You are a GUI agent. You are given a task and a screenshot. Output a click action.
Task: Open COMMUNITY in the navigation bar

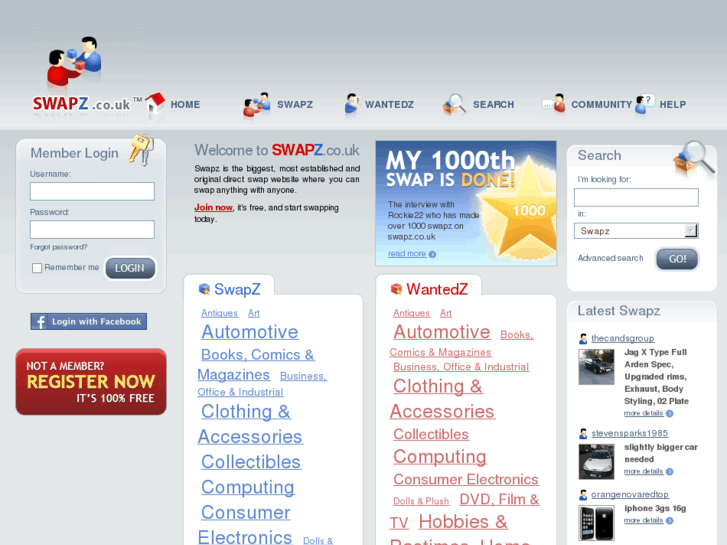(601, 104)
